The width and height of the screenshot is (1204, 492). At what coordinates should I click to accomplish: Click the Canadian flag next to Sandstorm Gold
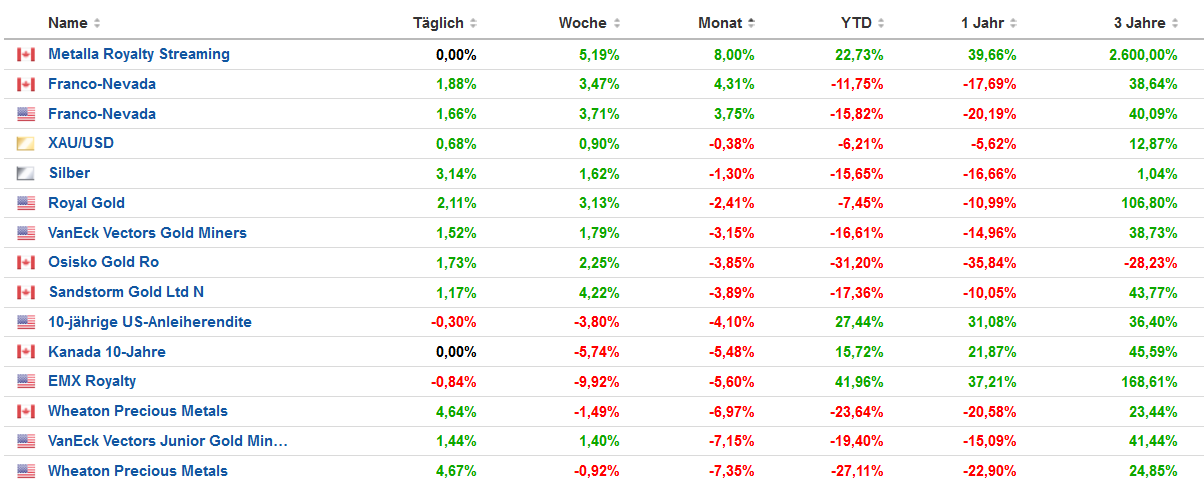pyautogui.click(x=26, y=292)
